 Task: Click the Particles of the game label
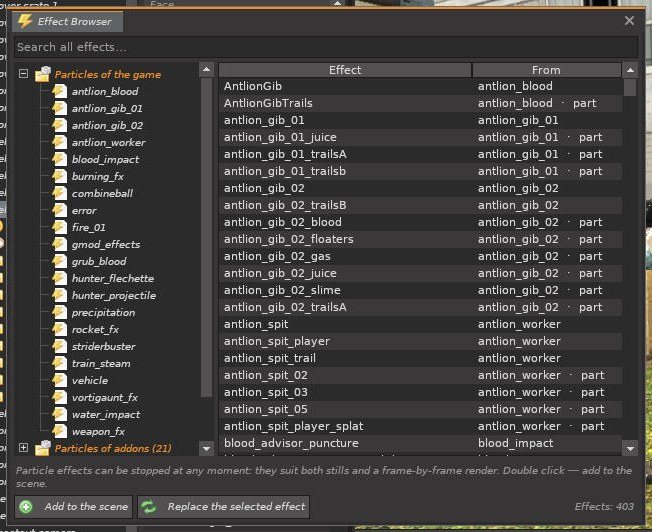point(108,74)
